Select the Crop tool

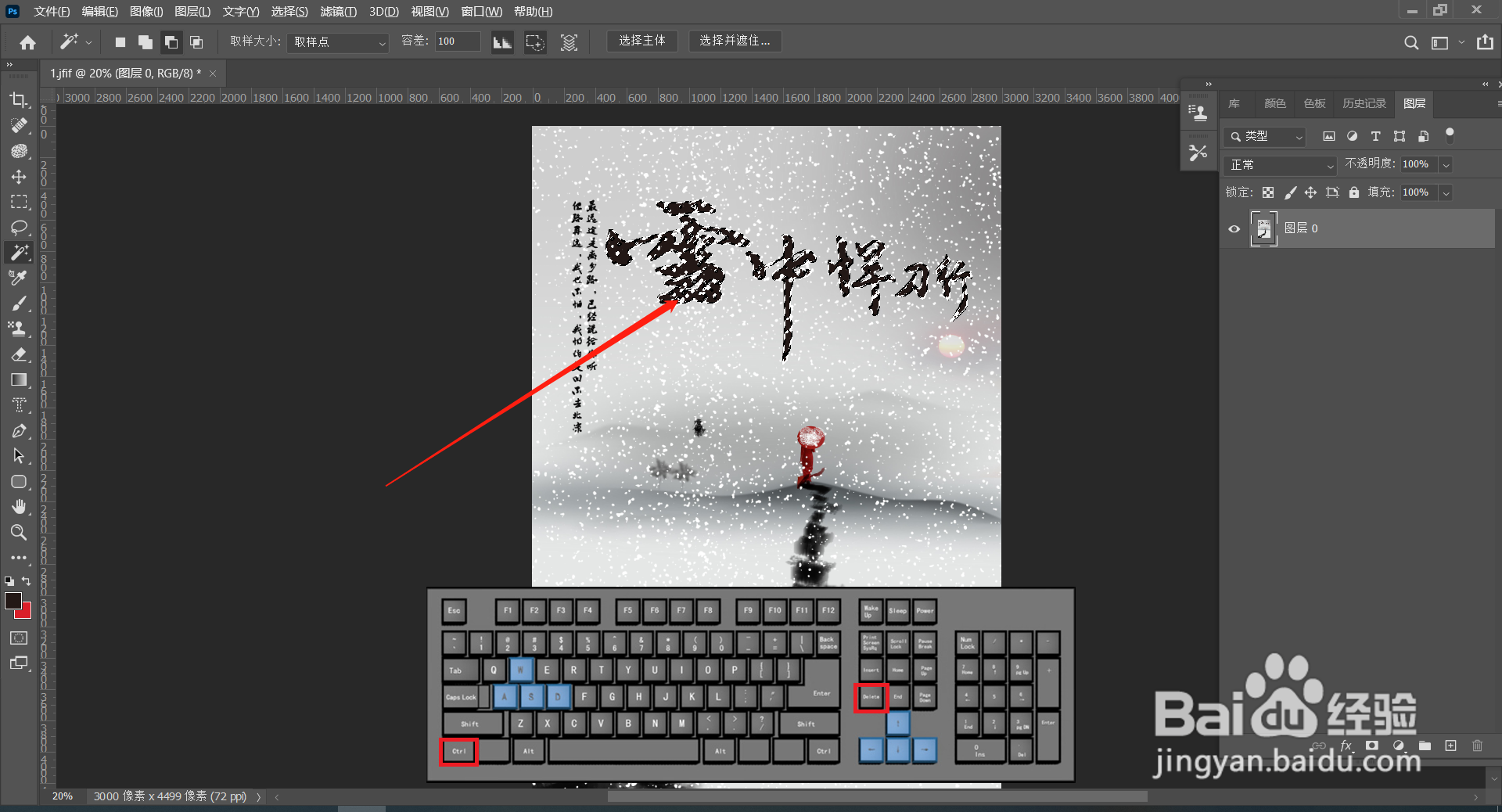coord(20,100)
